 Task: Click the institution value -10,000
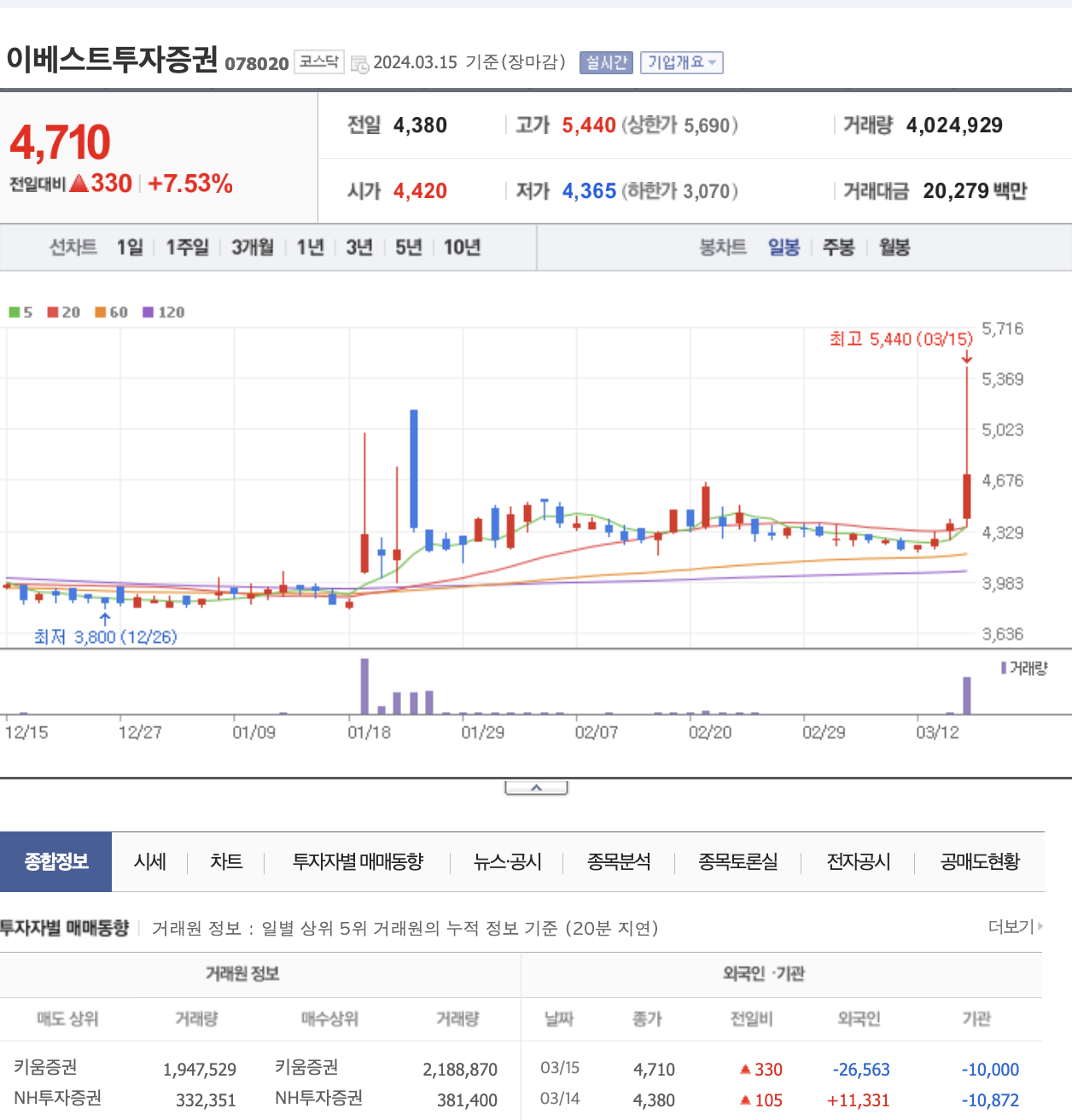[990, 1070]
